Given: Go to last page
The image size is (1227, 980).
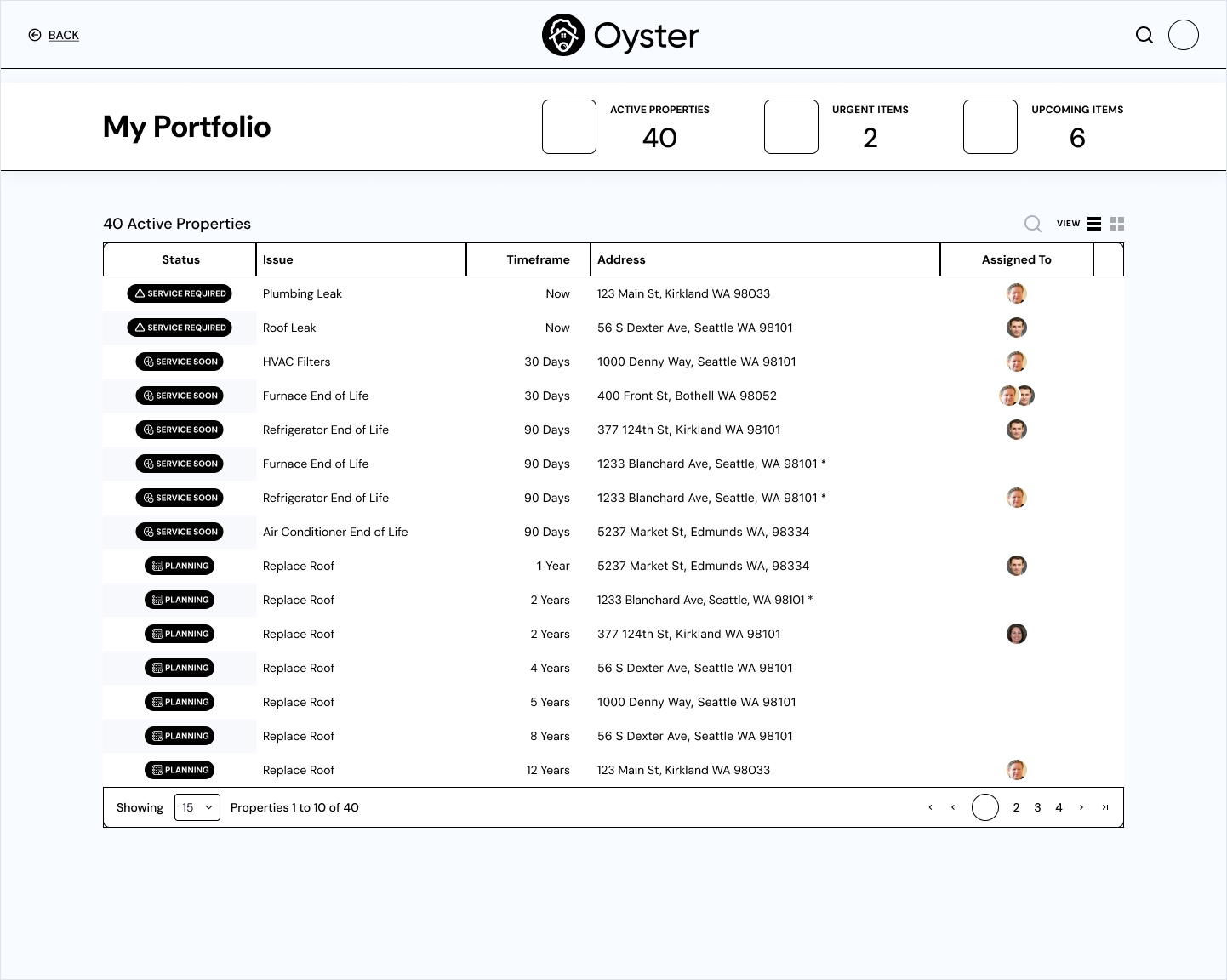Looking at the screenshot, I should (x=1105, y=807).
